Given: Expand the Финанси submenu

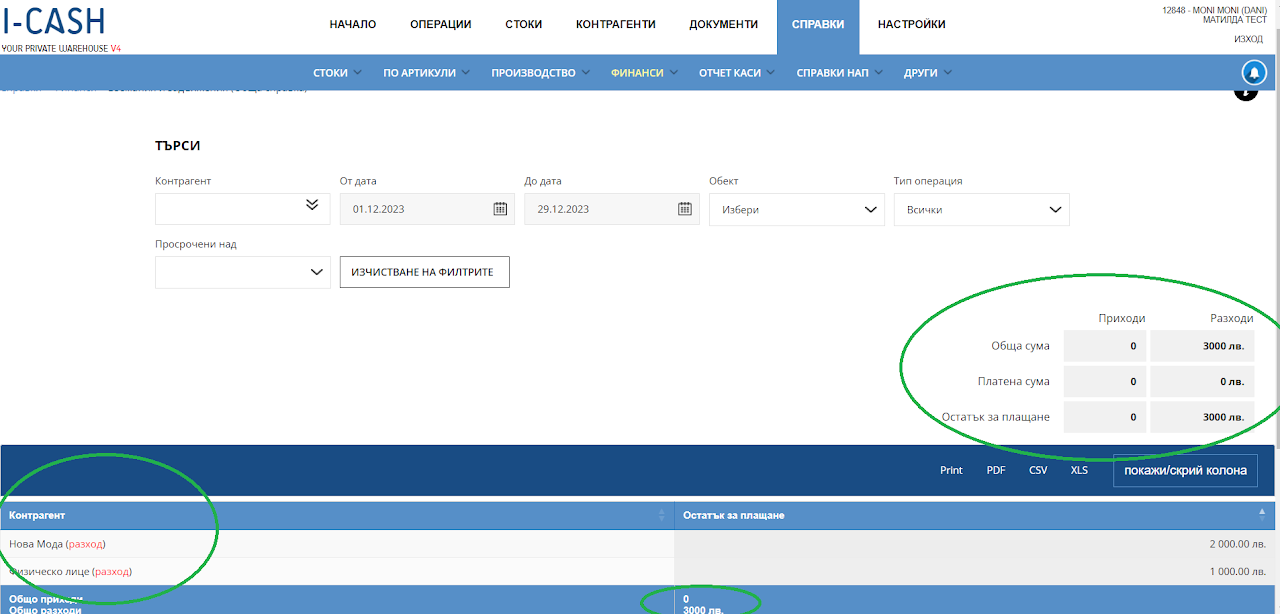Looking at the screenshot, I should point(644,73).
